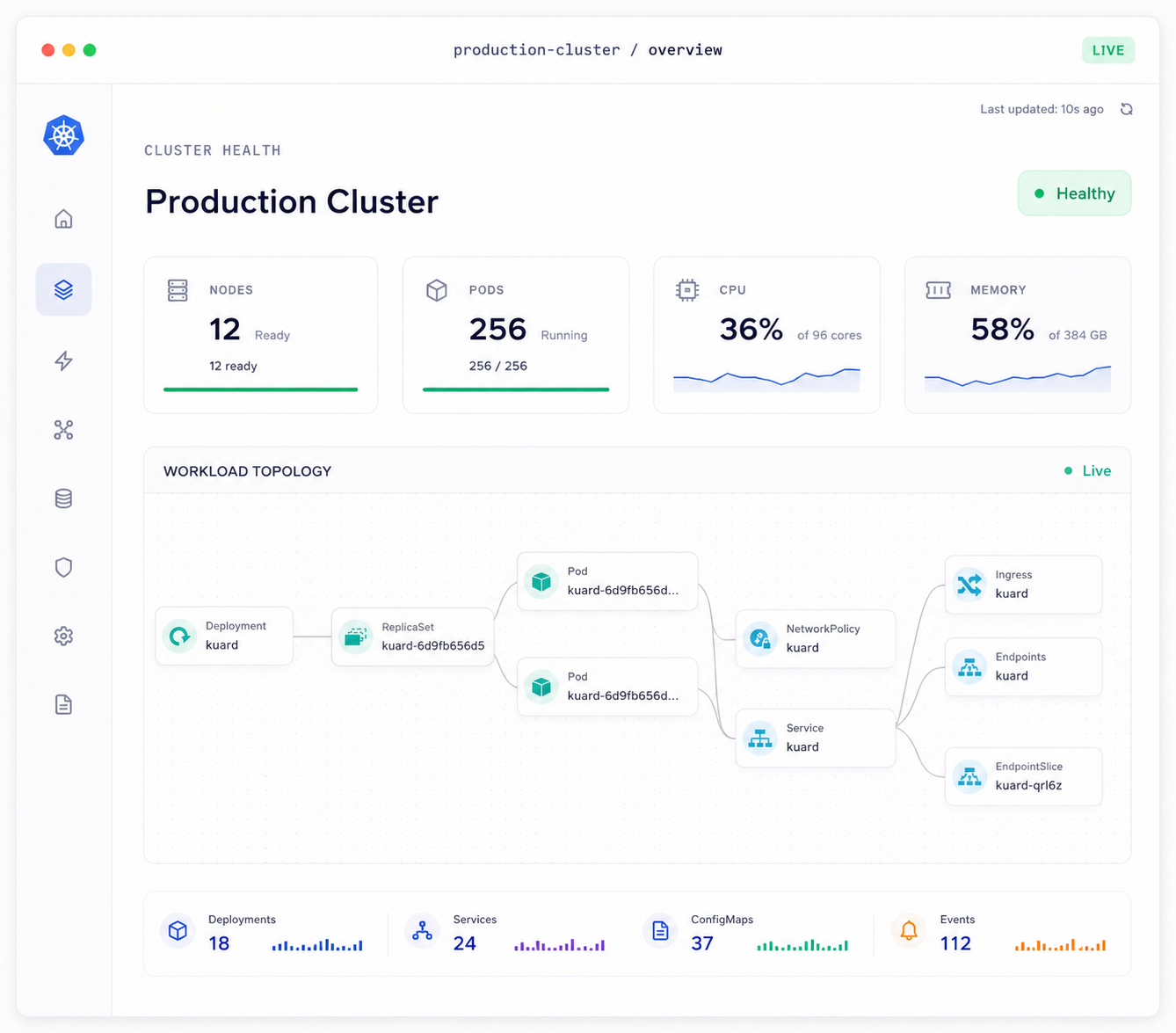Open the shield security sidebar icon
Screen dimensions: 1176x1033
[63, 567]
